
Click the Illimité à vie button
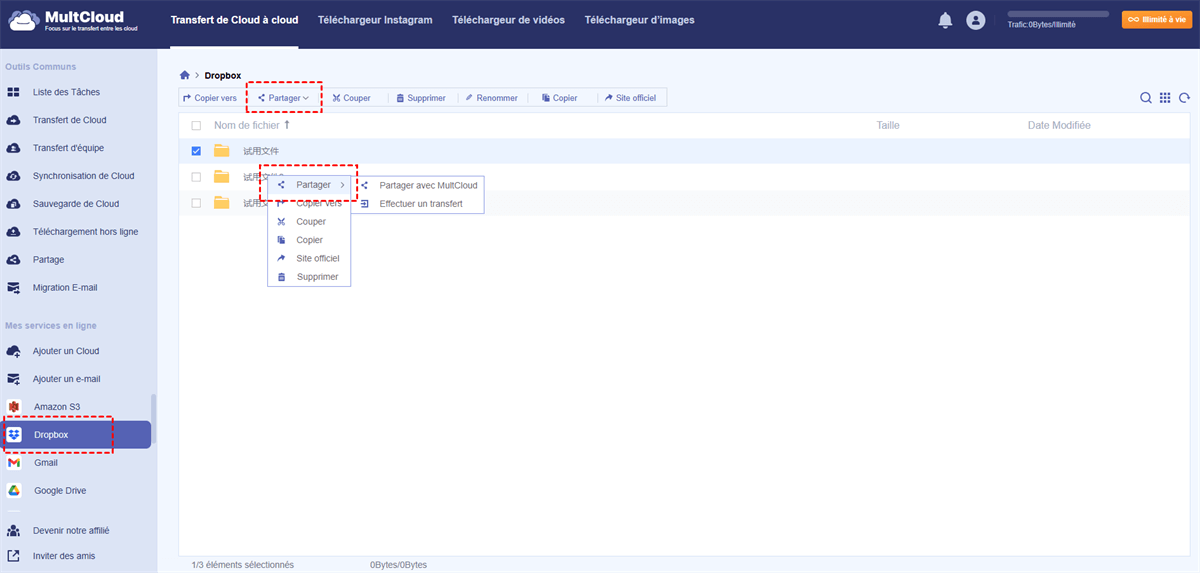coord(1157,20)
